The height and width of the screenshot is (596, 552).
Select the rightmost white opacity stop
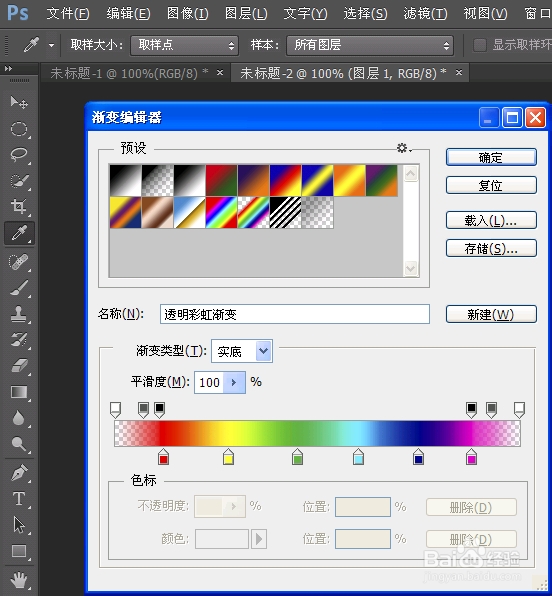click(x=519, y=410)
